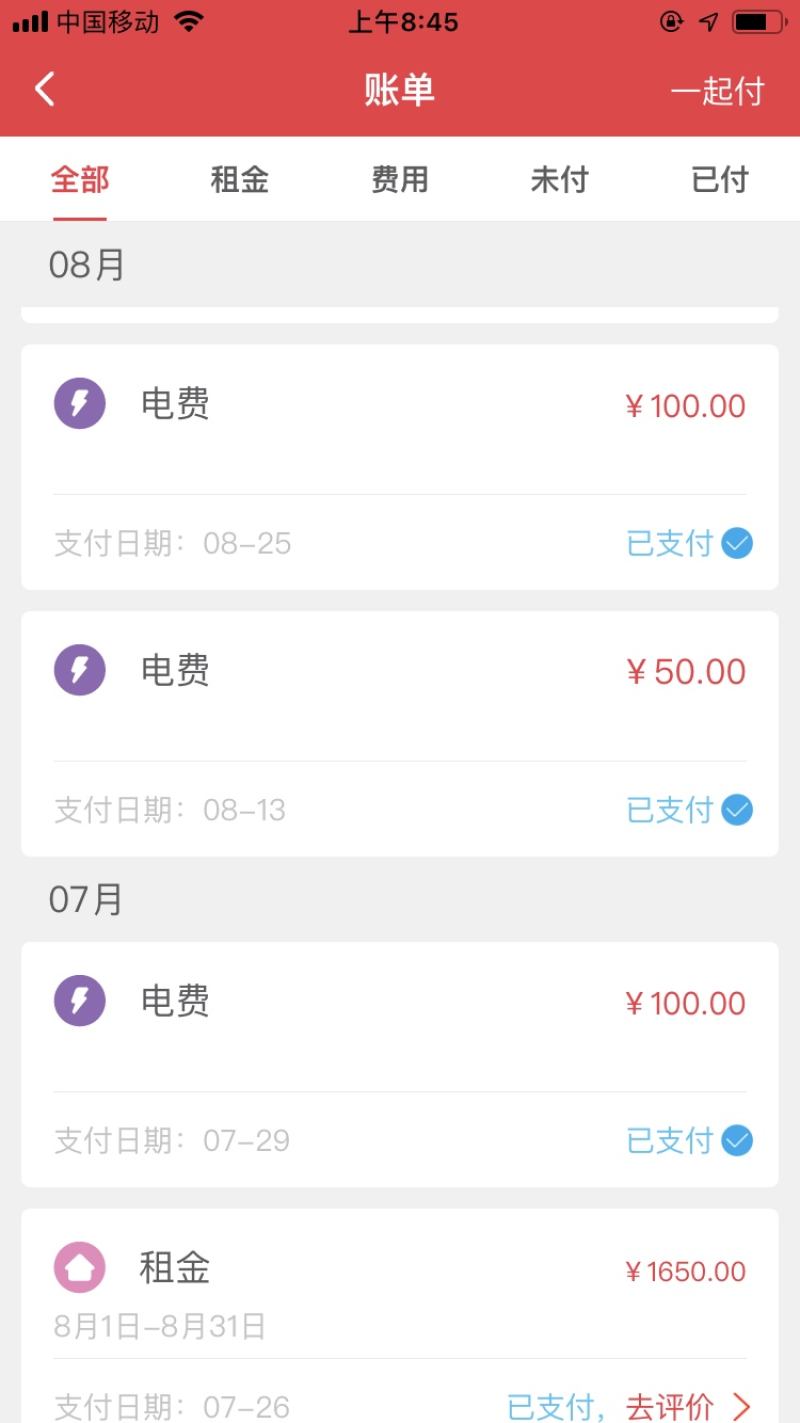Tap the lightning icon on 08-25 electricity bill
Viewport: 800px width, 1423px height.
tap(80, 404)
